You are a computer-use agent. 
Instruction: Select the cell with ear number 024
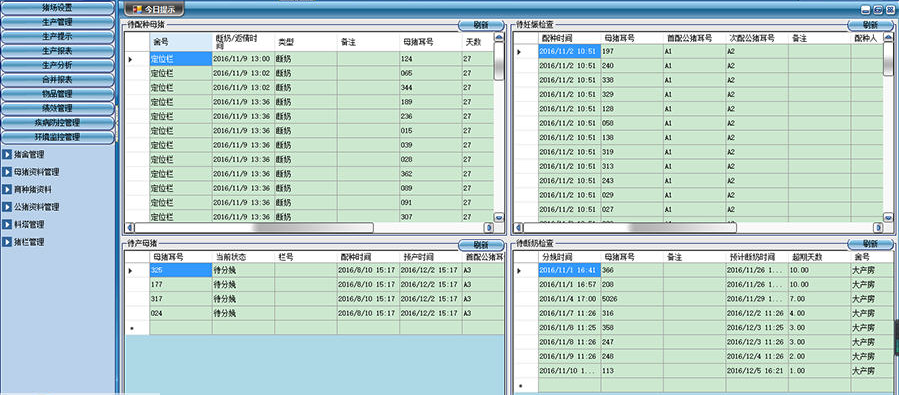pos(181,314)
